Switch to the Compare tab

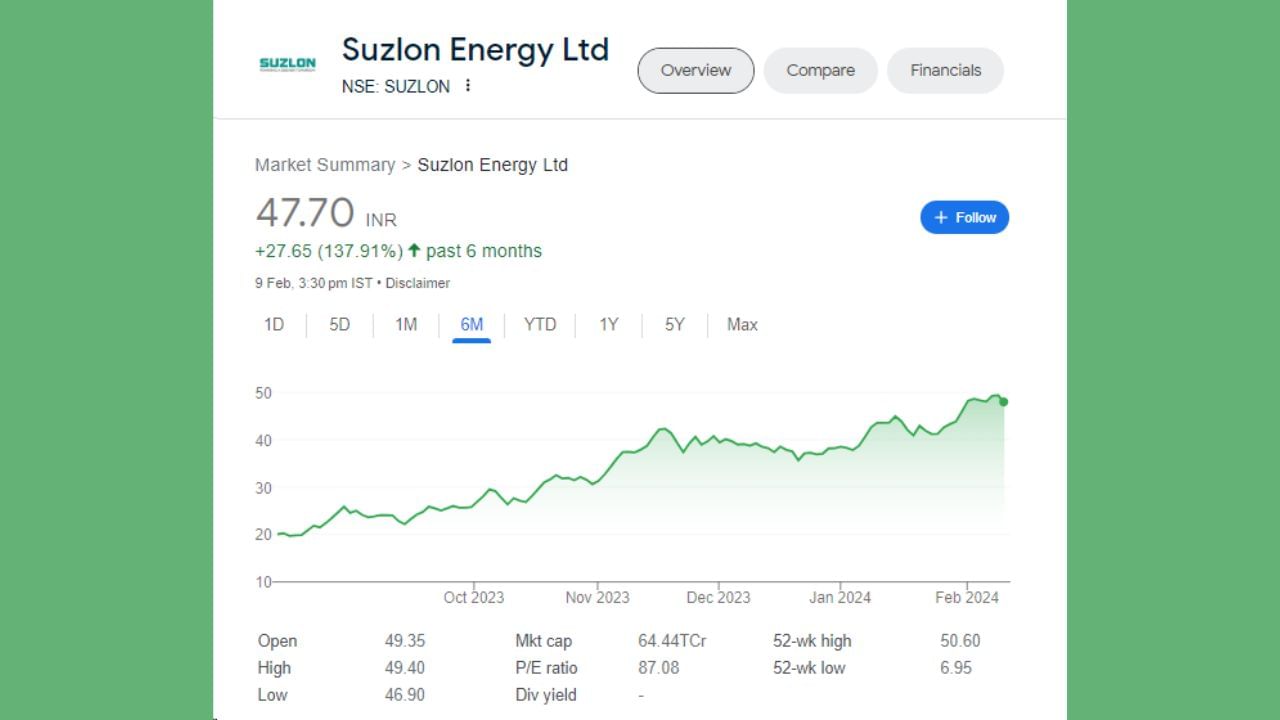pos(820,70)
